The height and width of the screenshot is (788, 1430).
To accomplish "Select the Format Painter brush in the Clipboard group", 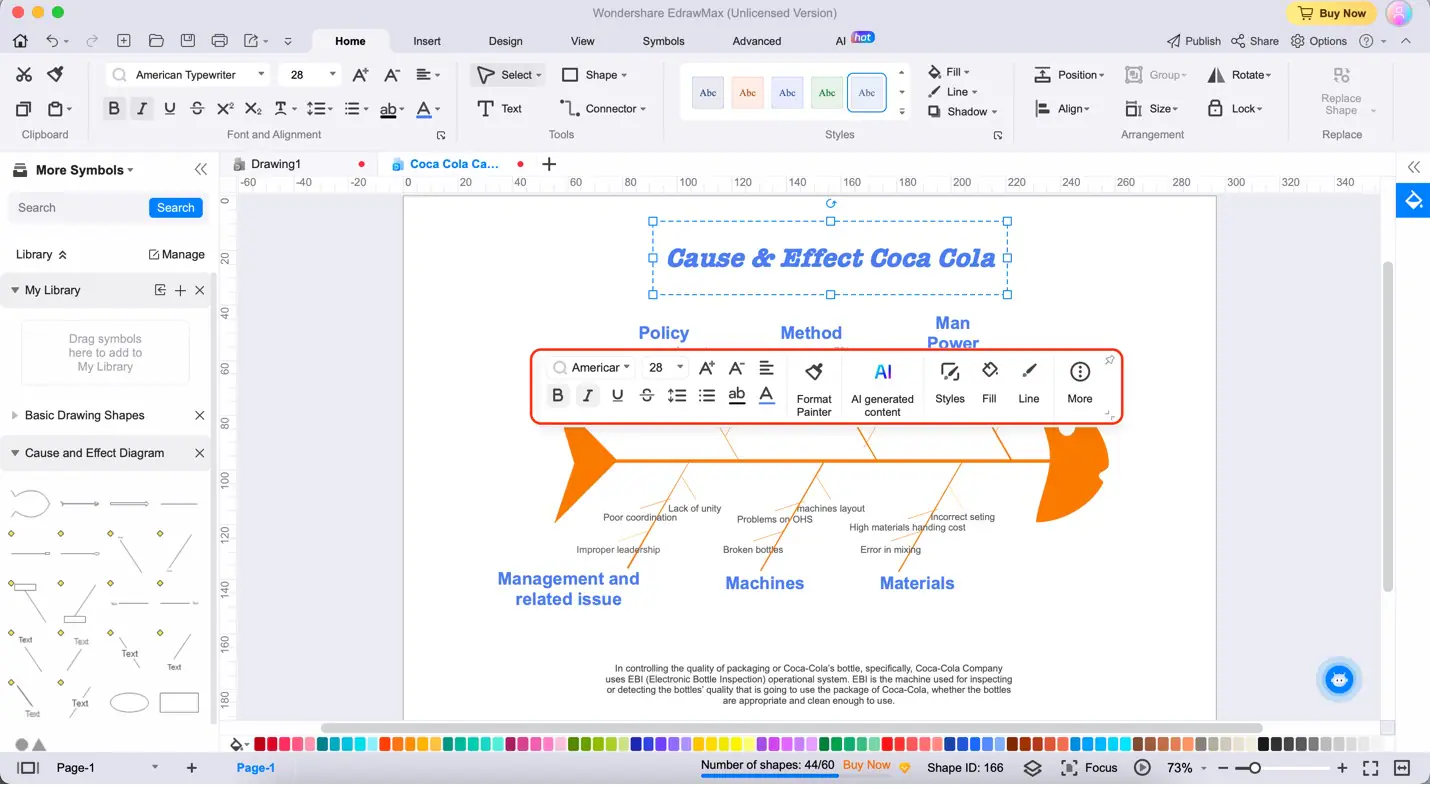I will click(56, 75).
